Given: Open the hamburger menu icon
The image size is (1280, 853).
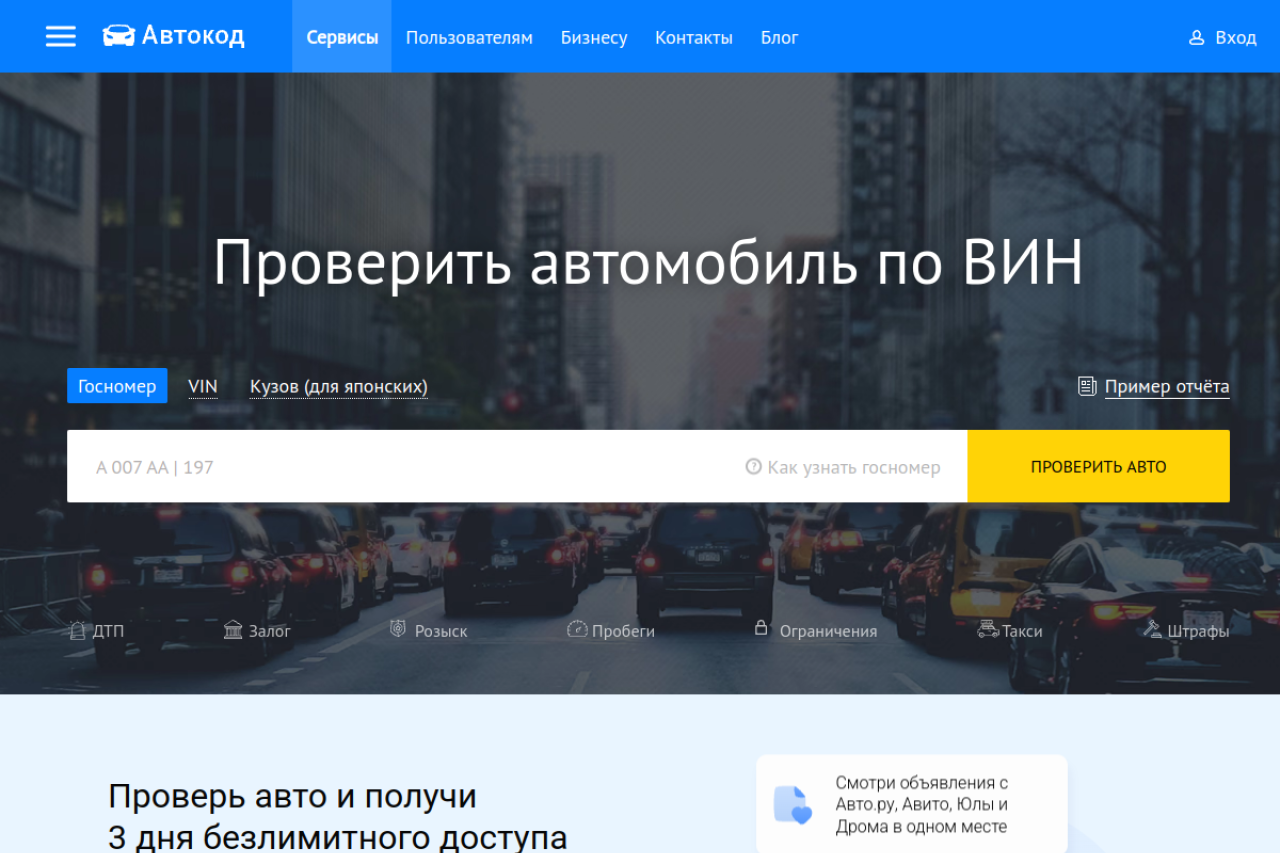Looking at the screenshot, I should tap(61, 37).
